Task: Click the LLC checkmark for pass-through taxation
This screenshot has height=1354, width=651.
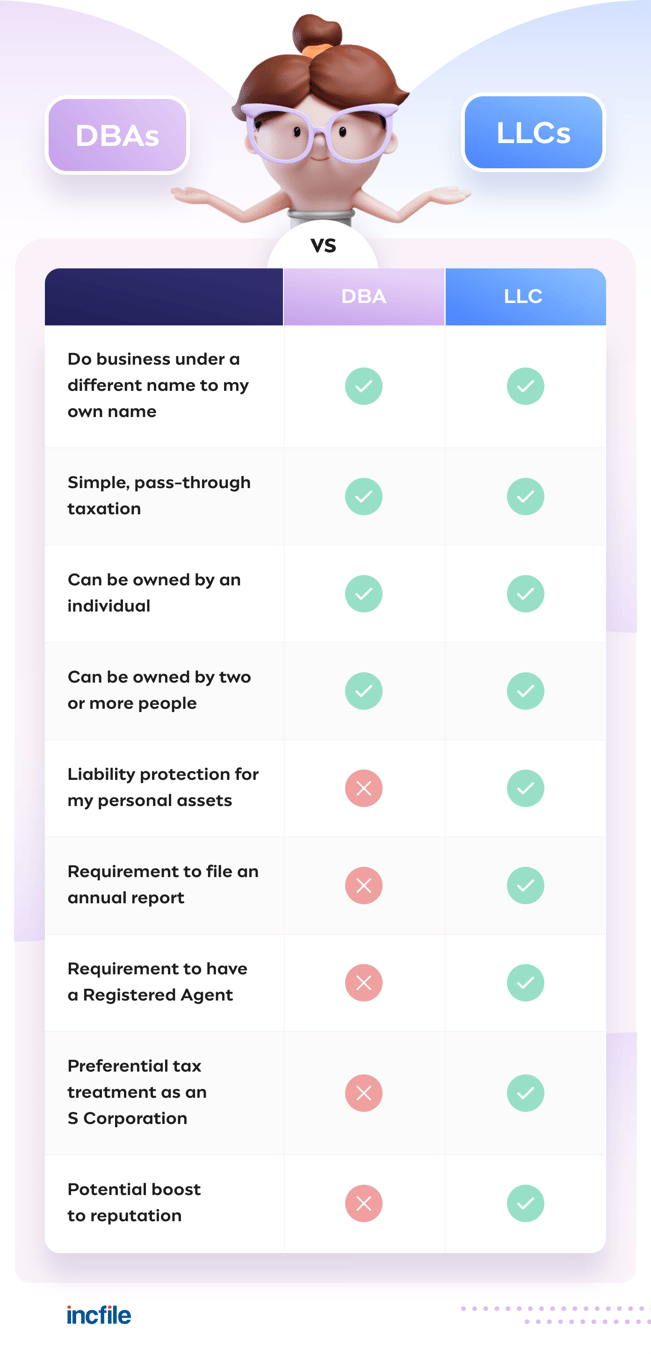Action: click(x=525, y=496)
